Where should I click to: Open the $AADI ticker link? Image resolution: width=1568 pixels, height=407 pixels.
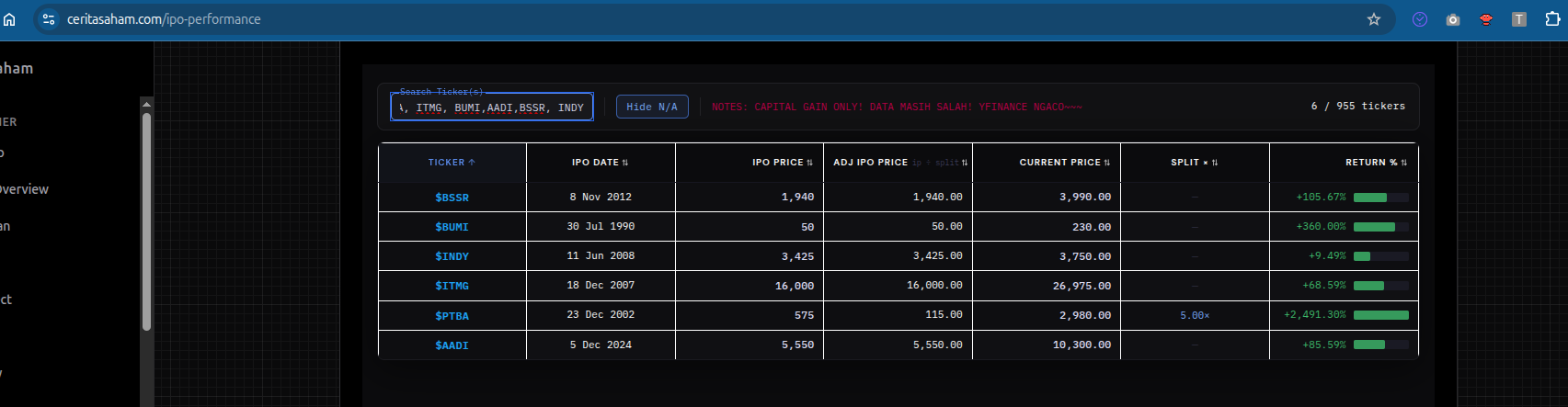coord(452,345)
